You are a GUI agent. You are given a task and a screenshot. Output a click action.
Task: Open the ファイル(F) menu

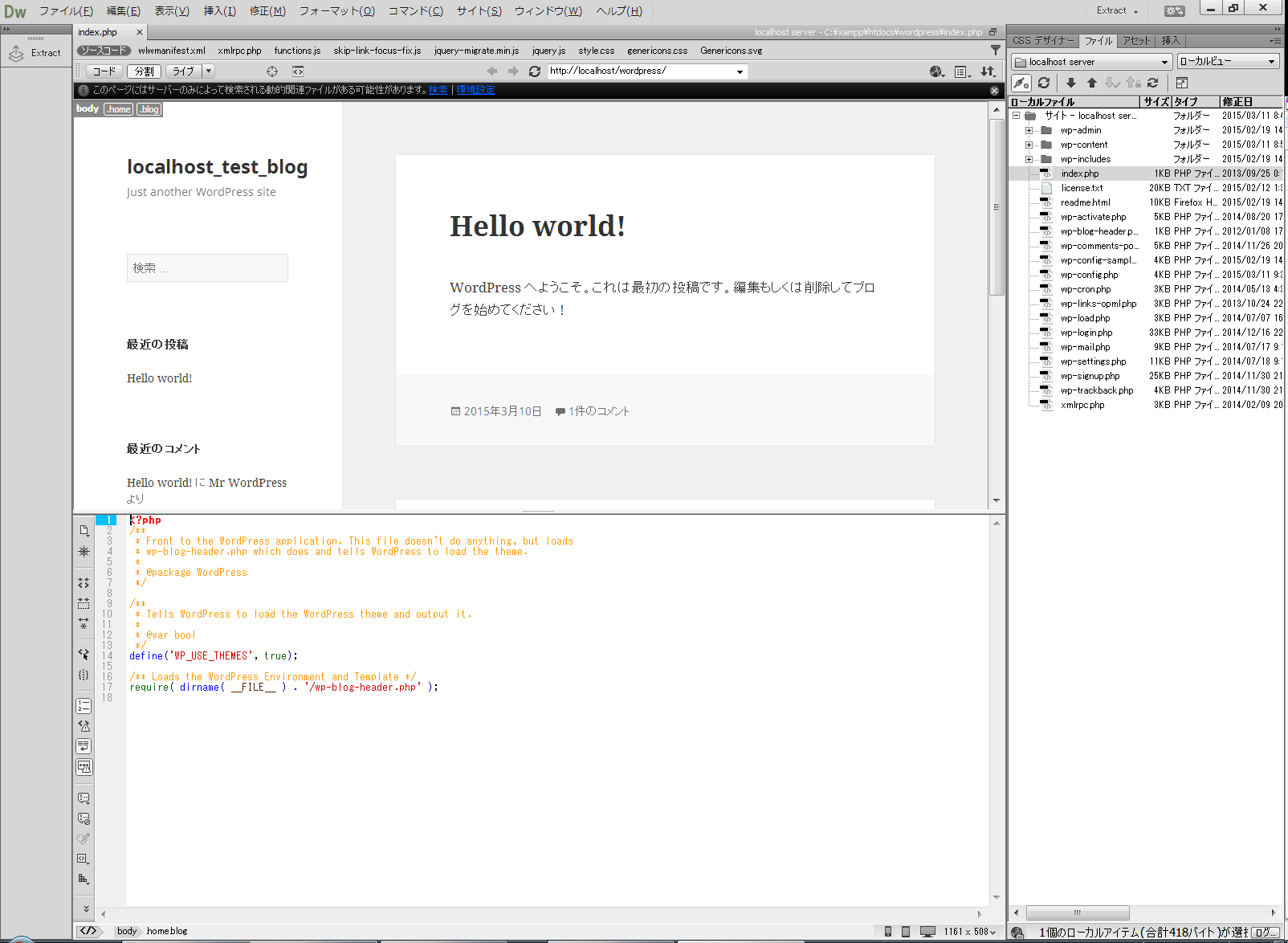[x=66, y=11]
